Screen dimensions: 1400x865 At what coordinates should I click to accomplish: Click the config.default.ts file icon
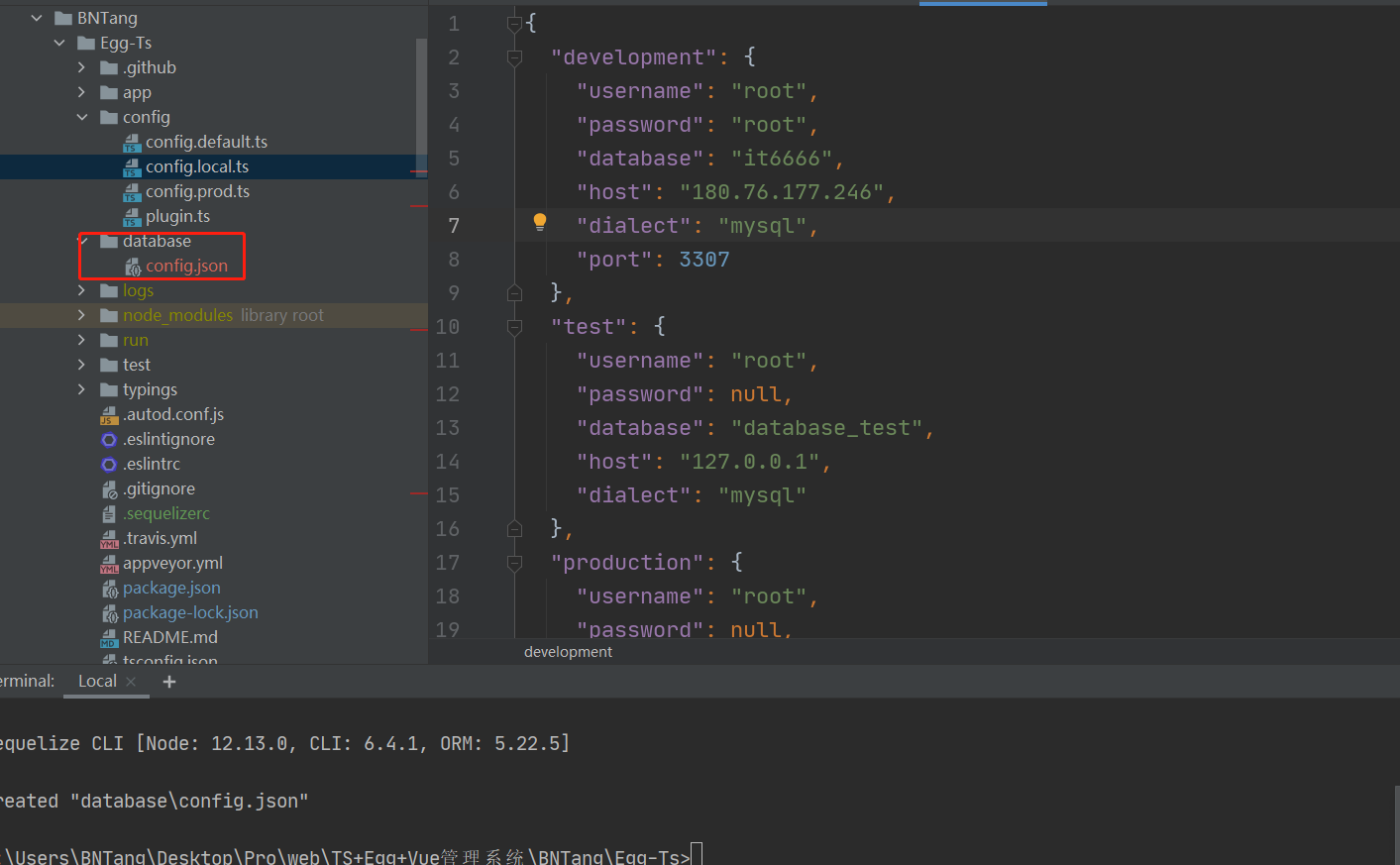132,143
